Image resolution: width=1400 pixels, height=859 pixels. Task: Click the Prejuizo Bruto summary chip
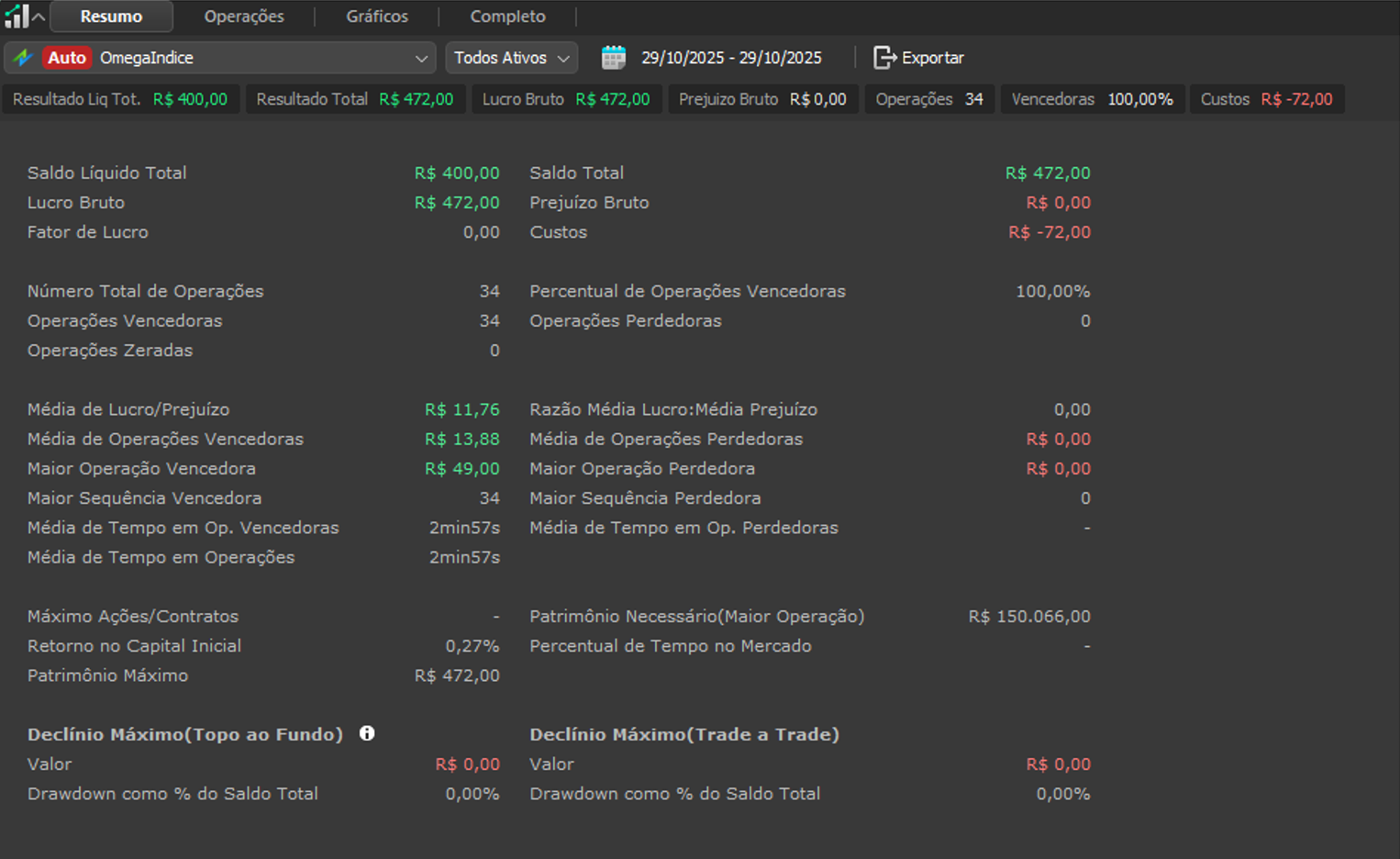coord(762,99)
